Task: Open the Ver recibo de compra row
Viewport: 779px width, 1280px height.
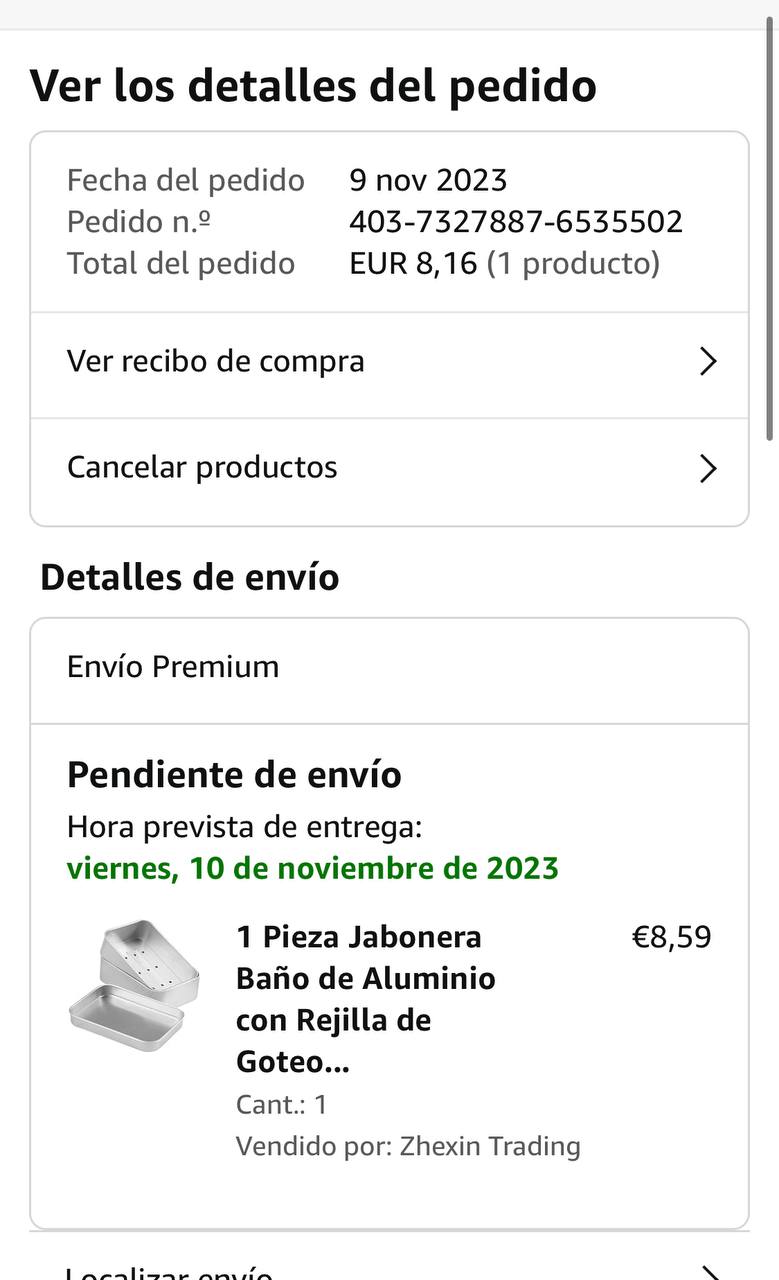Action: coord(215,361)
